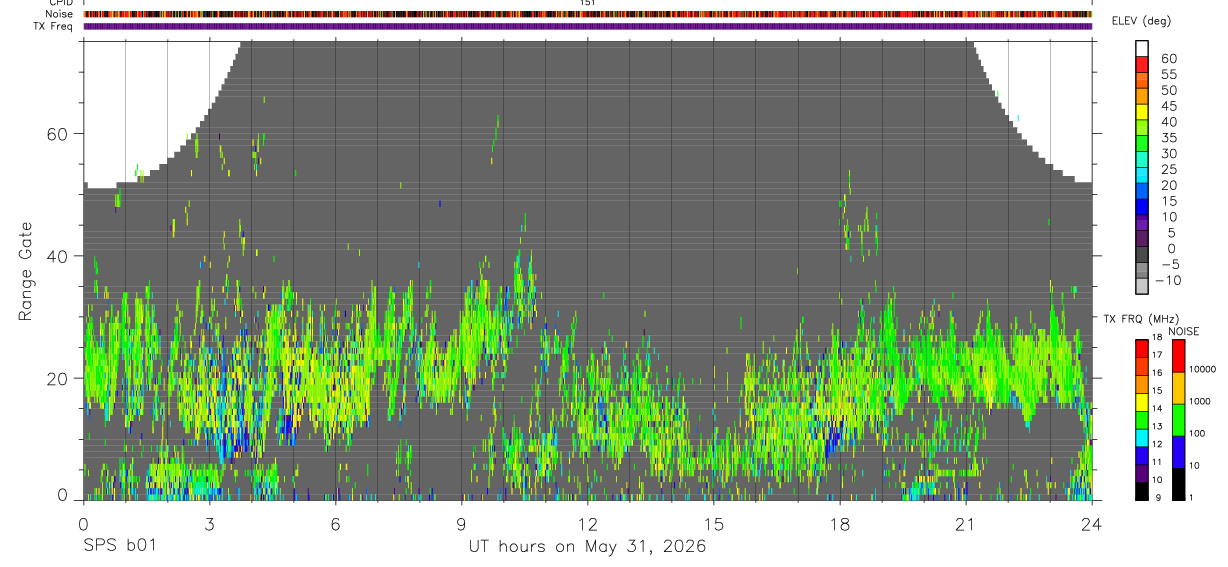The image size is (1228, 567).
Task: Click the -10 label in ELEV legend
Action: (1168, 280)
